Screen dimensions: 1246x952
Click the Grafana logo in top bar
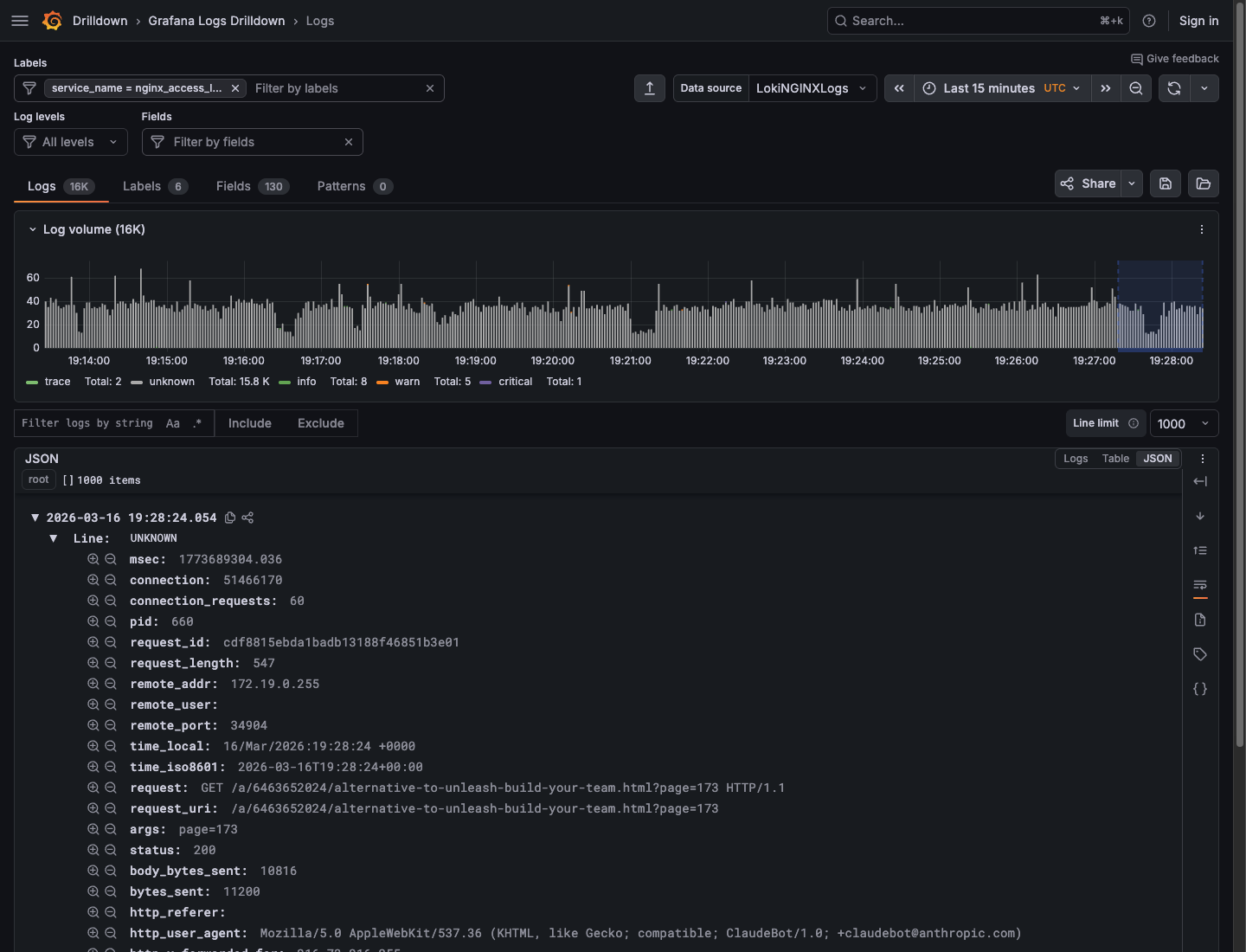pyautogui.click(x=52, y=20)
